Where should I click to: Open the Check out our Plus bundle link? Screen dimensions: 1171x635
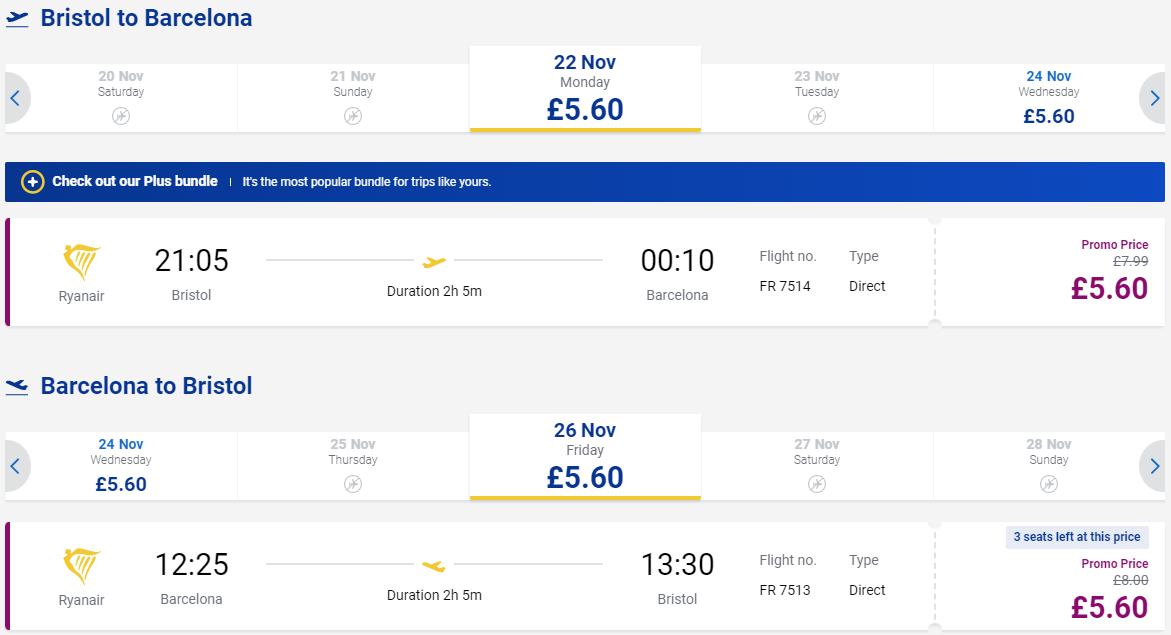coord(135,182)
